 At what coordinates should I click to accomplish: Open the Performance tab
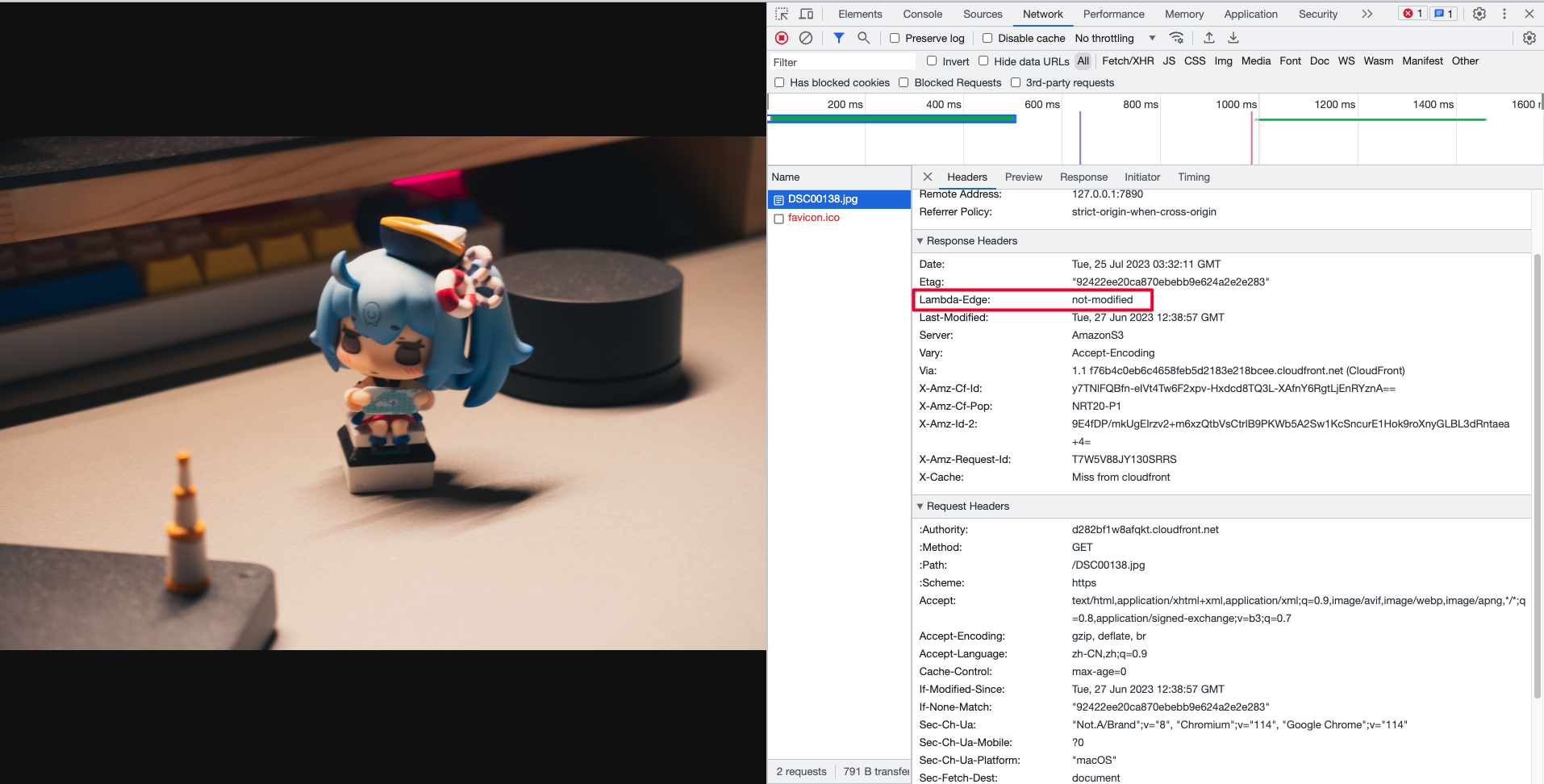coord(1114,14)
